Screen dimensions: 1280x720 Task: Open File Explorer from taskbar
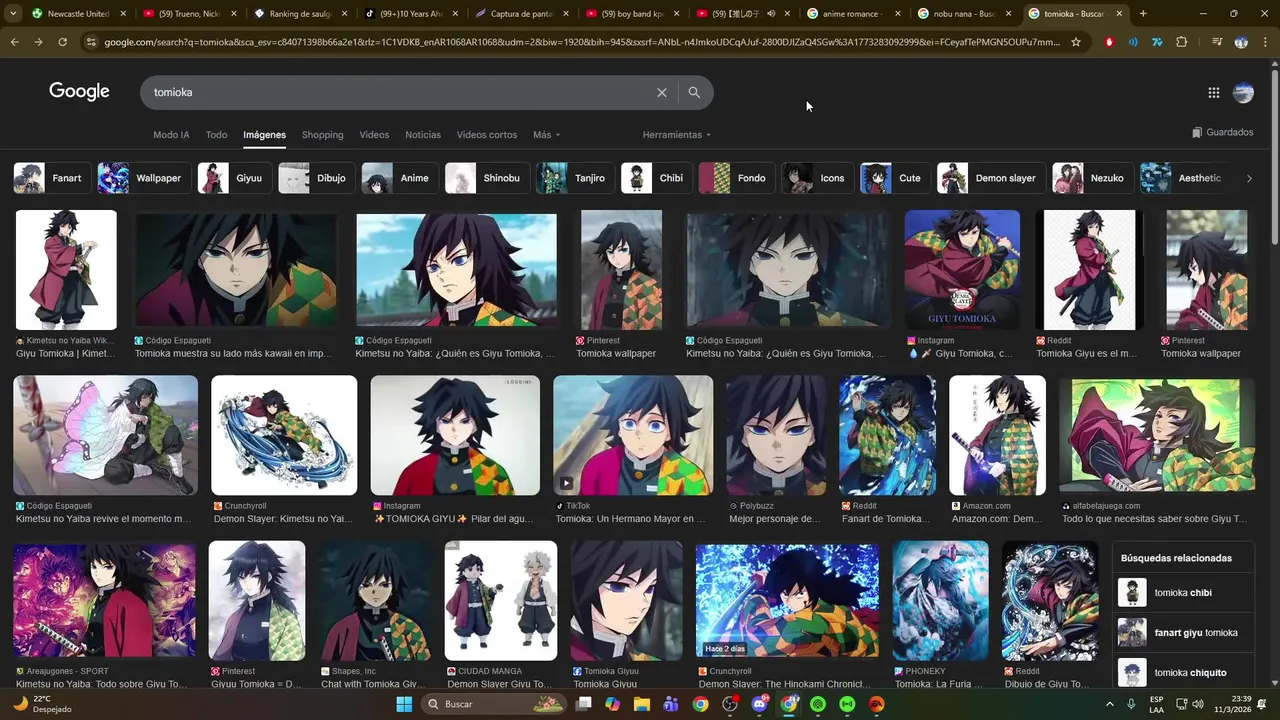click(641, 704)
